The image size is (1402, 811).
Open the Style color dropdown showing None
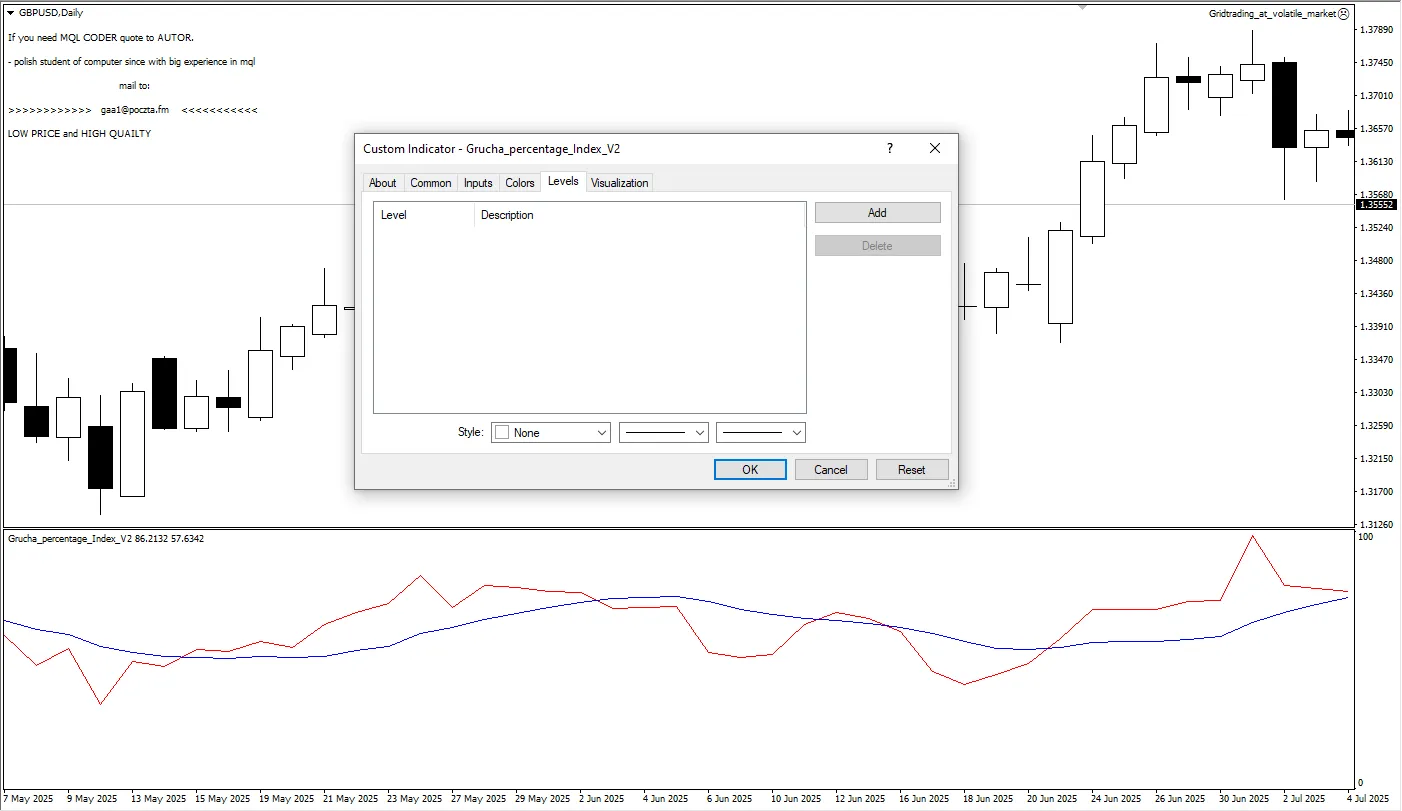551,433
